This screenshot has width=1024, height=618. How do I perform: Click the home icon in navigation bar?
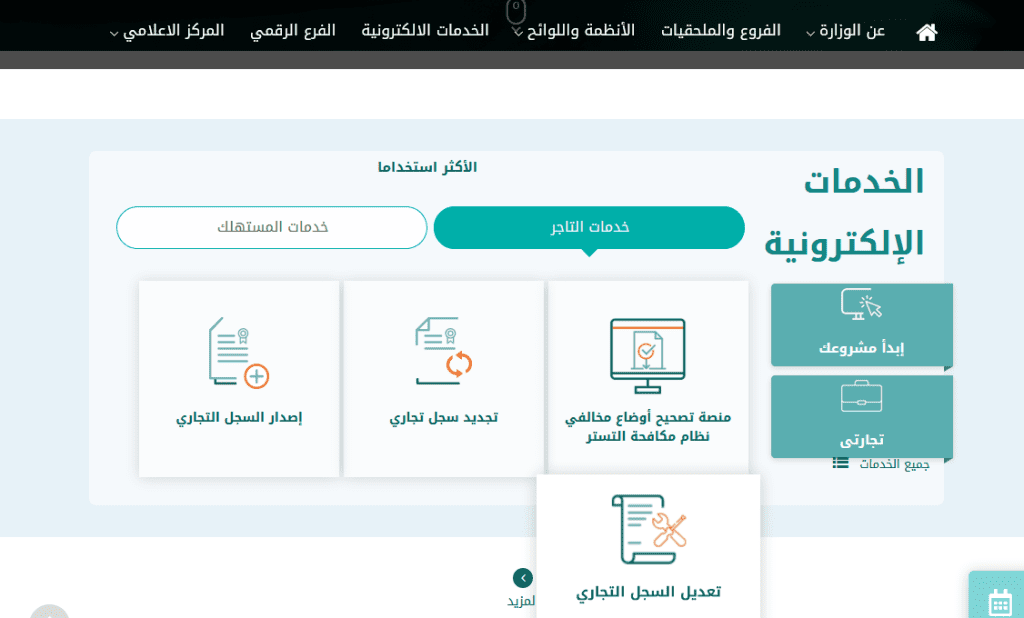tap(927, 32)
